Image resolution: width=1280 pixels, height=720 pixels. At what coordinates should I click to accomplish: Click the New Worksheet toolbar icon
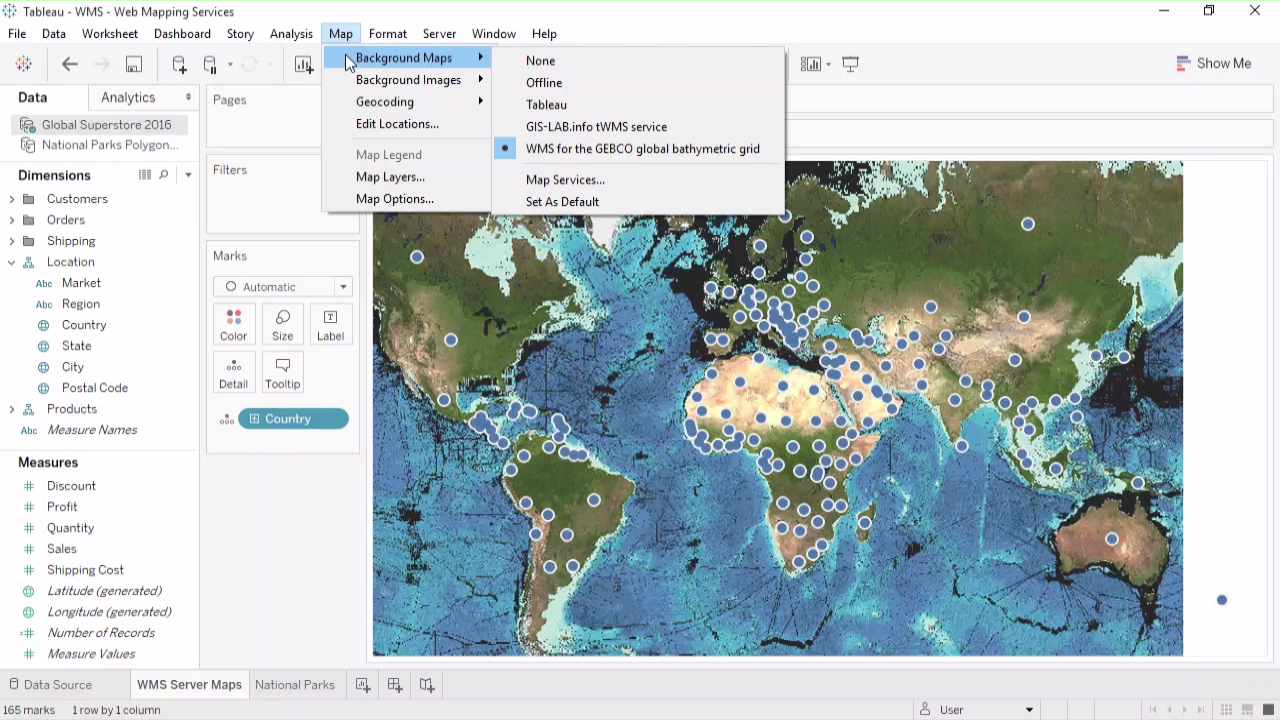tap(303, 64)
